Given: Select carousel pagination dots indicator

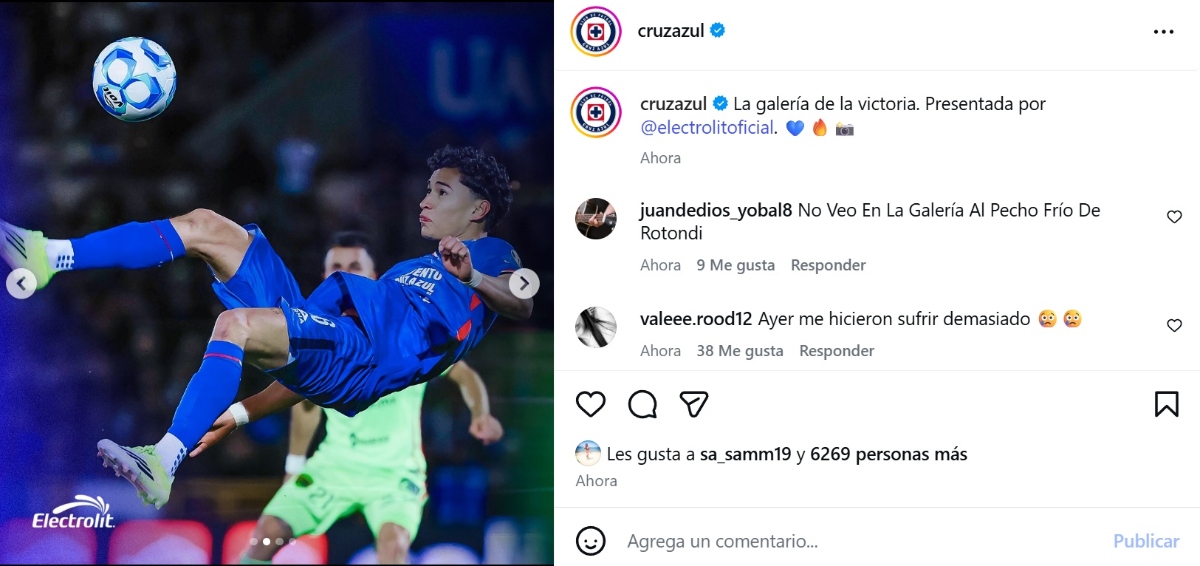Looking at the screenshot, I should 272,541.
